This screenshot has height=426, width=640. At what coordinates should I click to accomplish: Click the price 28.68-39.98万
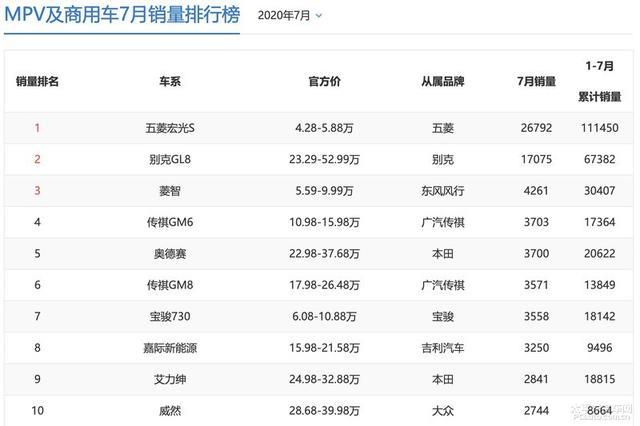[324, 410]
